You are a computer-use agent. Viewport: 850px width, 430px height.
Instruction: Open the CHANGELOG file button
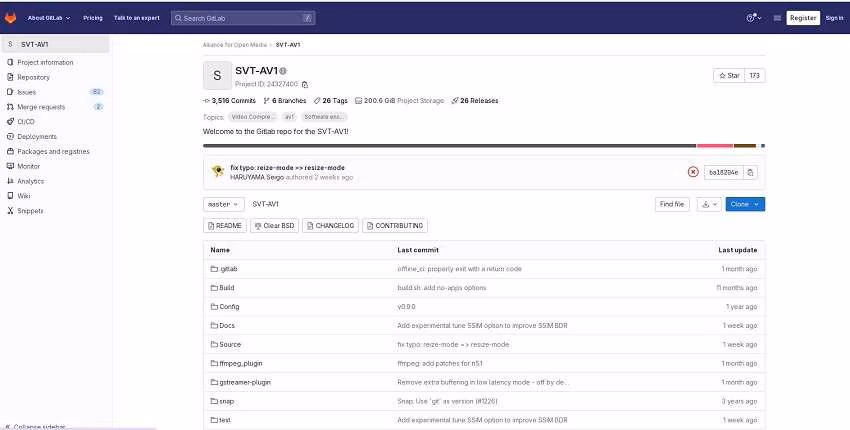click(330, 226)
